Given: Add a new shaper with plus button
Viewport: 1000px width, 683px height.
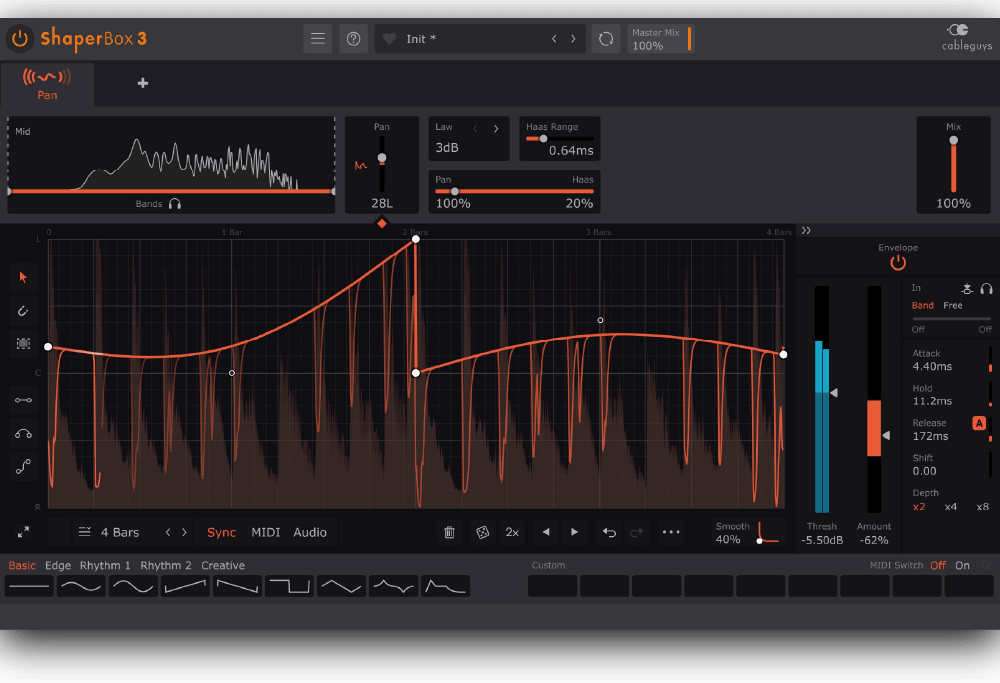Looking at the screenshot, I should tap(143, 83).
